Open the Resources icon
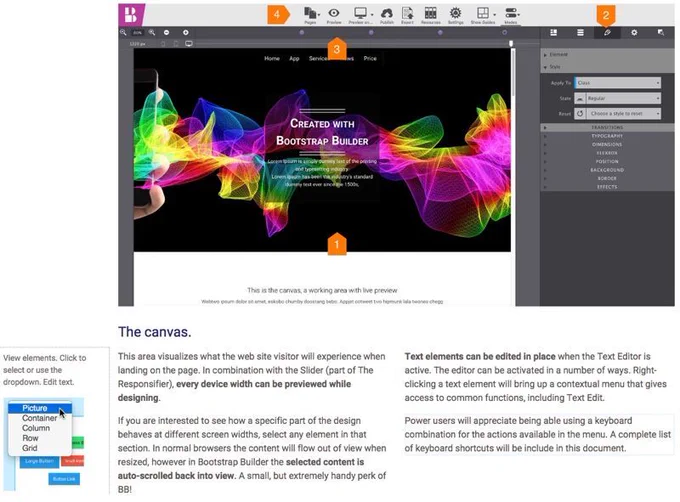This screenshot has height=502, width=680. click(431, 13)
